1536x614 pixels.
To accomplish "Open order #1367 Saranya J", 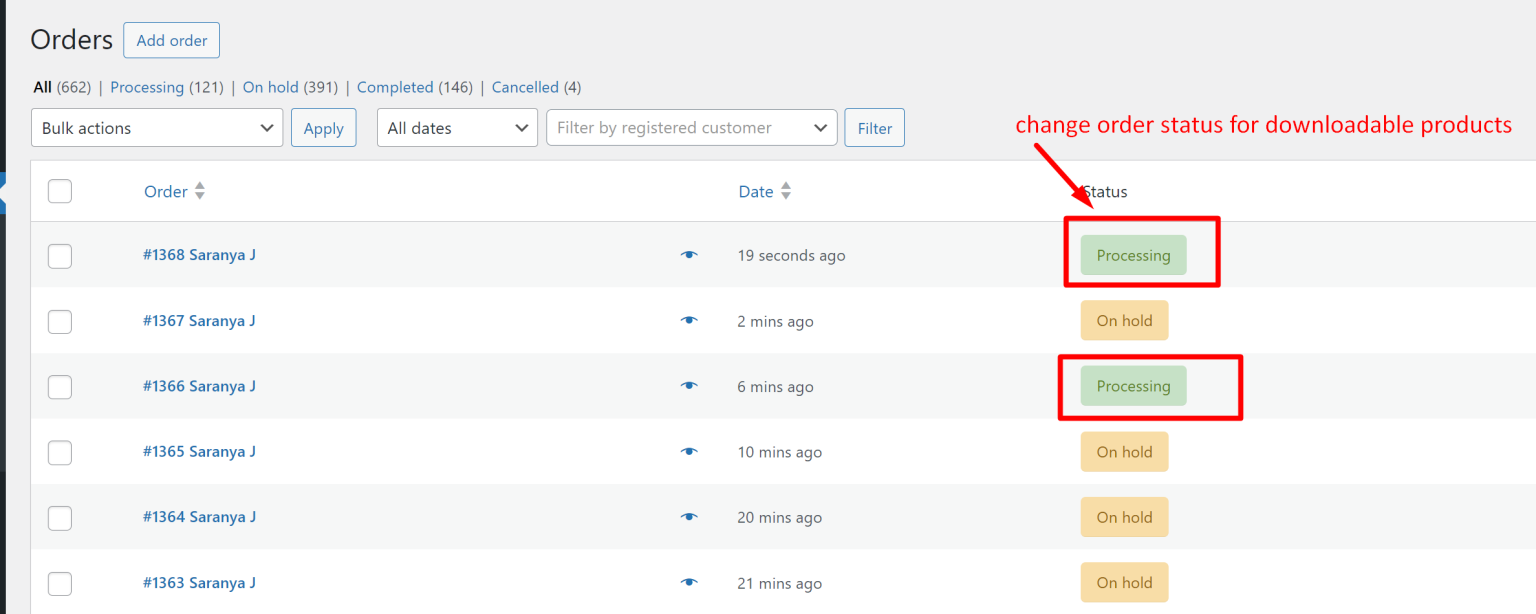I will [199, 321].
